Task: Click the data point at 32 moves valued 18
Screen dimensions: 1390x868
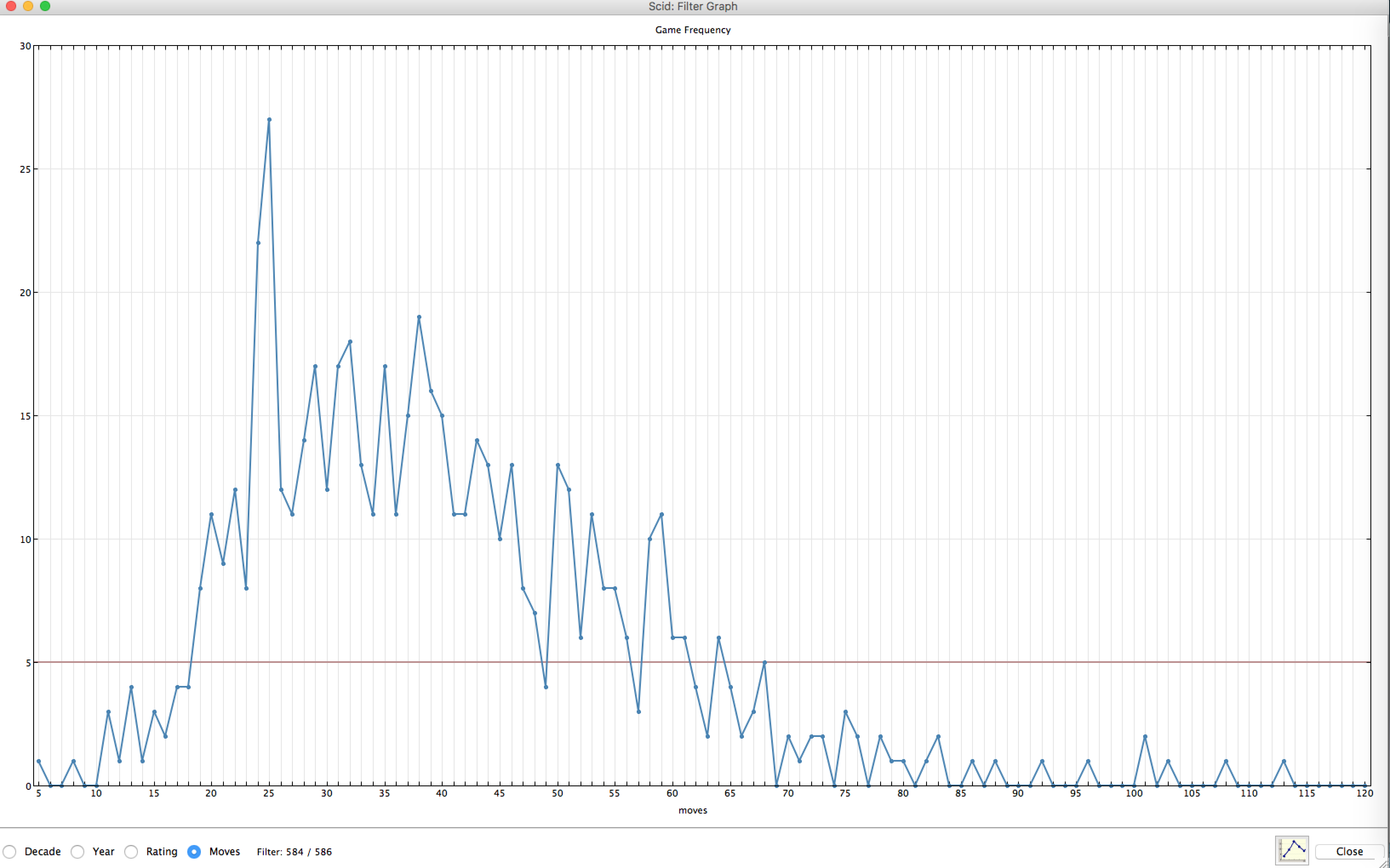Action: 350,342
